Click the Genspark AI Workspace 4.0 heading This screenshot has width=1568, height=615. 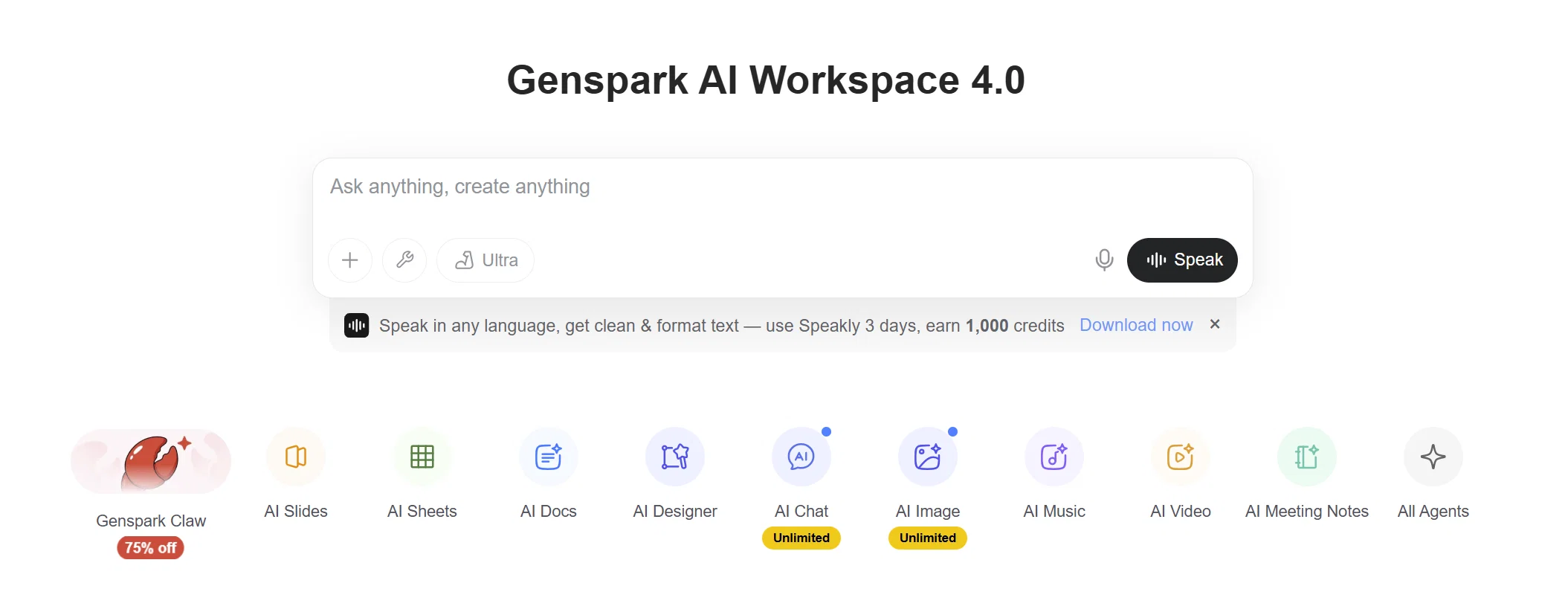point(766,80)
